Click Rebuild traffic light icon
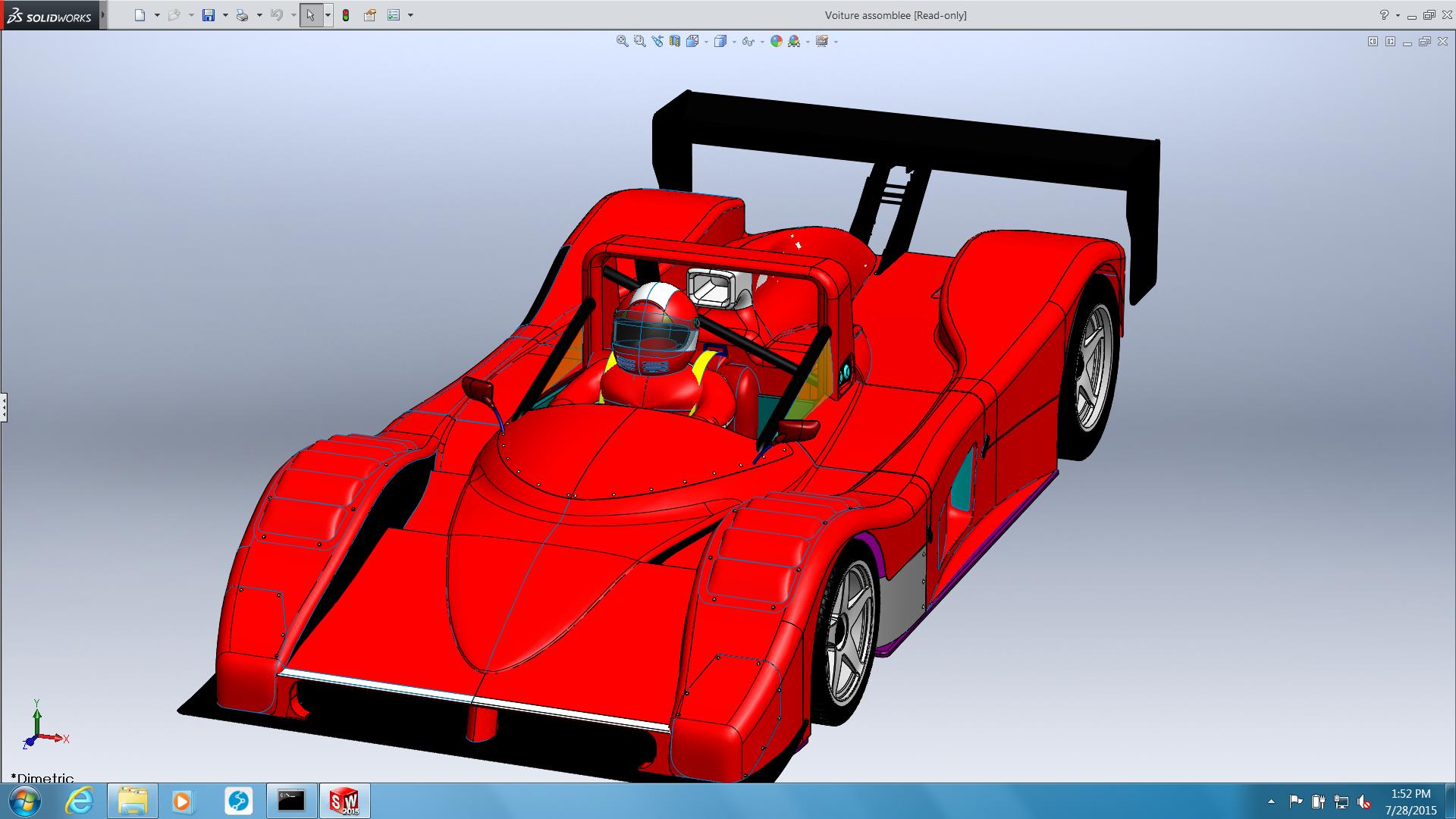 346,15
